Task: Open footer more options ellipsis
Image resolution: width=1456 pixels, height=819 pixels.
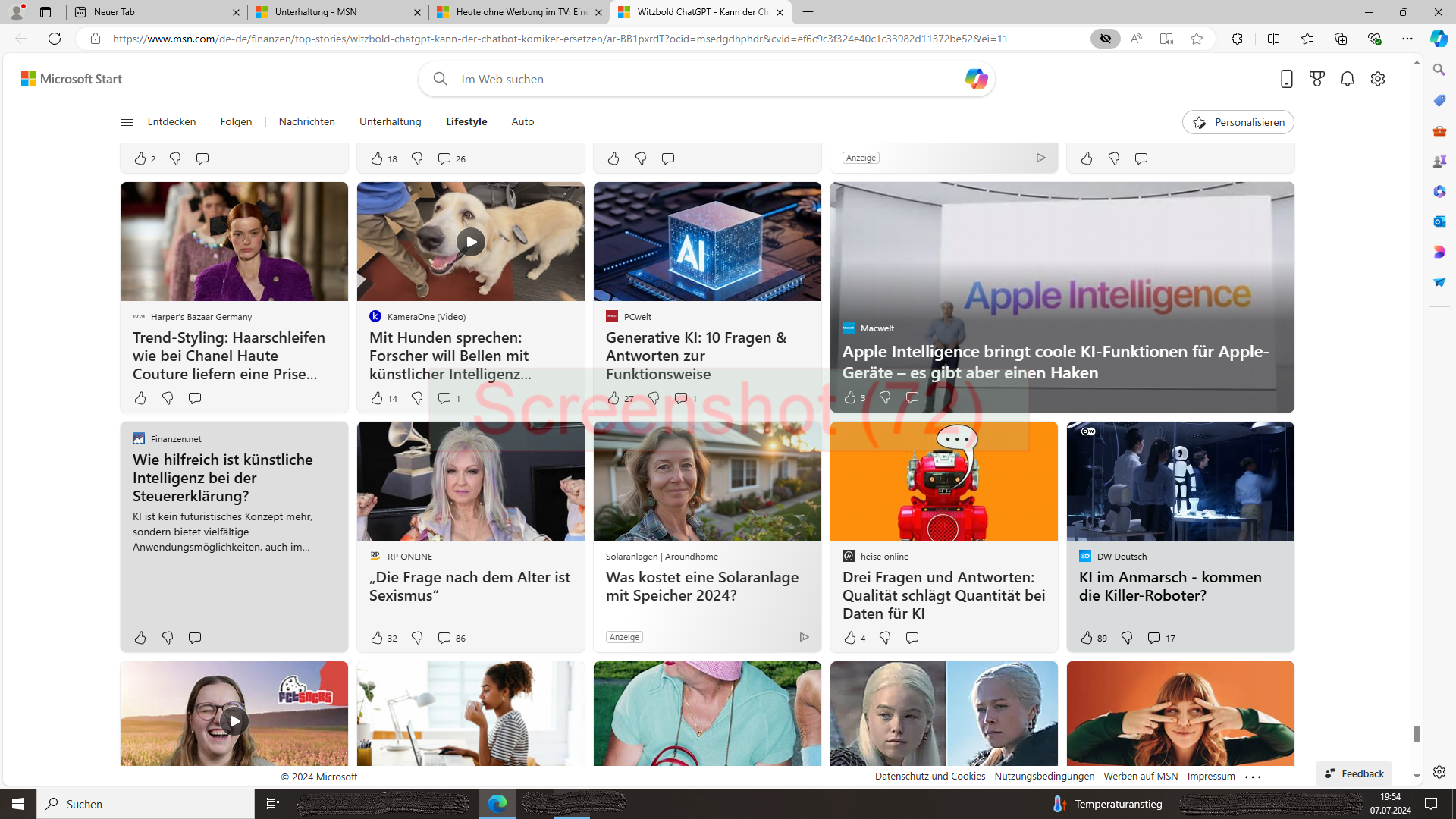Action: (x=1253, y=777)
